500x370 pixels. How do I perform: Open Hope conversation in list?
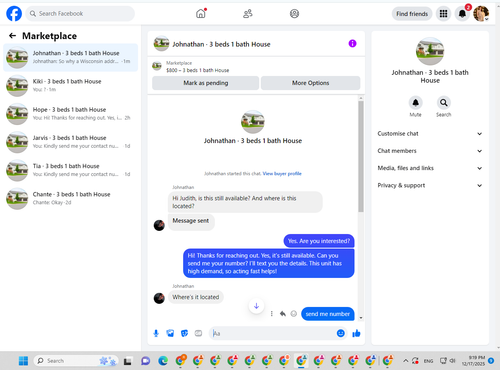click(x=70, y=114)
